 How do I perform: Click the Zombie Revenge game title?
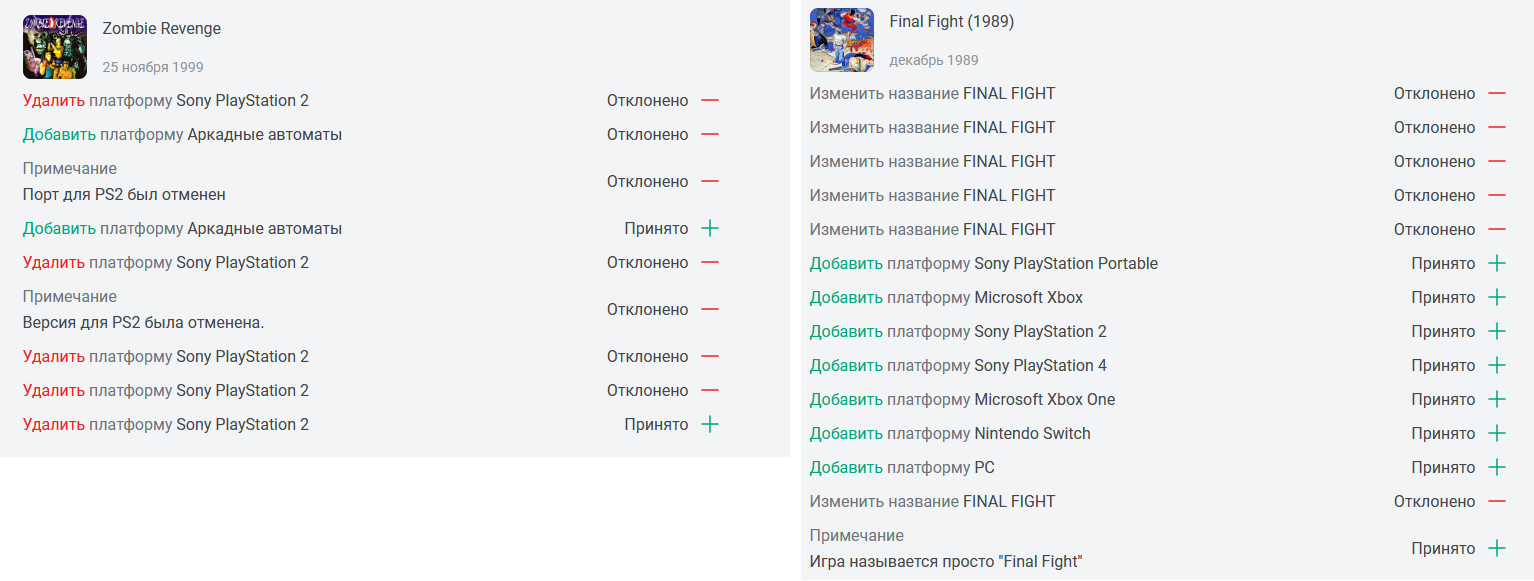pyautogui.click(x=162, y=28)
